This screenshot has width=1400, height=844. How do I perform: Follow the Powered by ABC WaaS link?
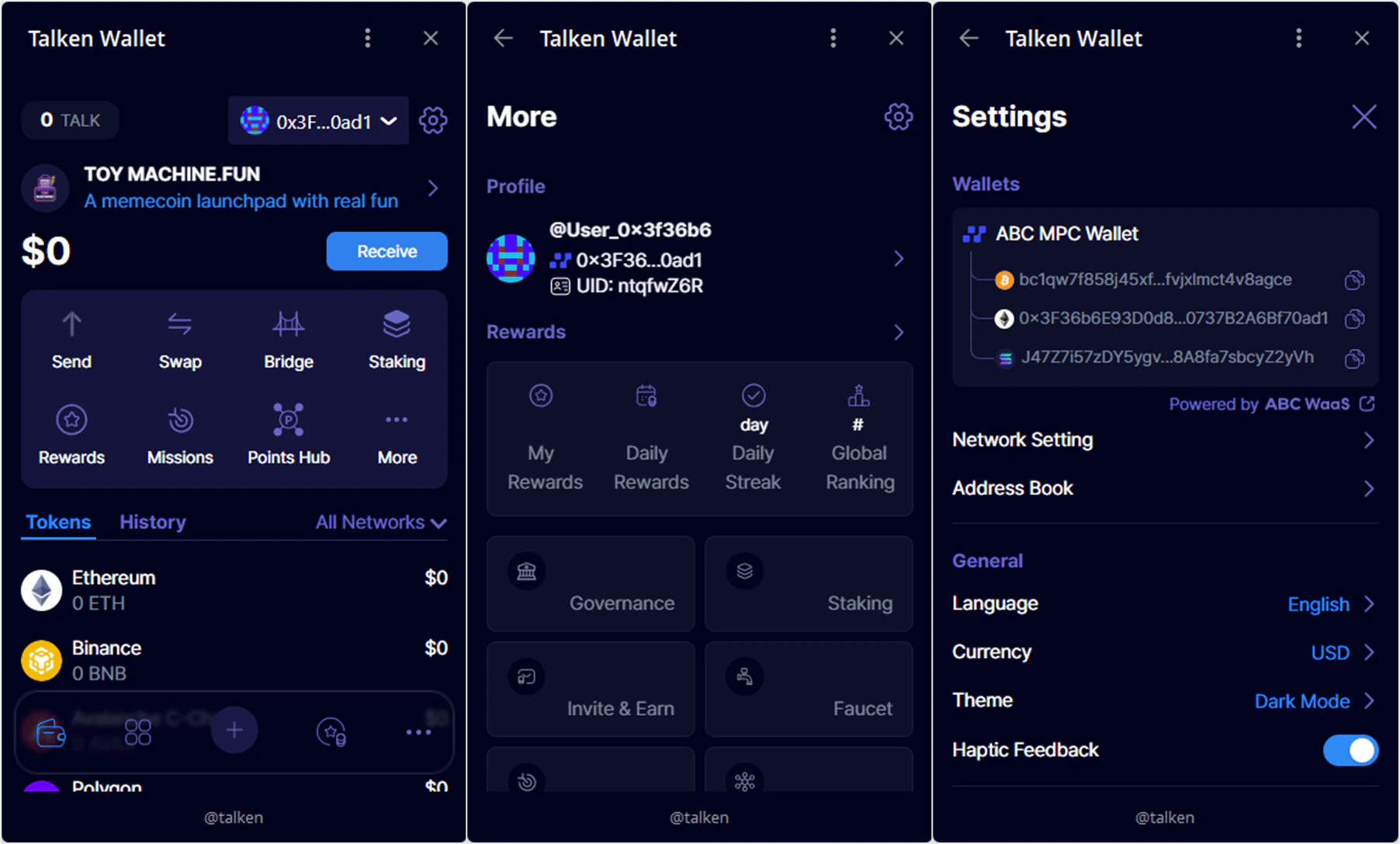[1272, 404]
